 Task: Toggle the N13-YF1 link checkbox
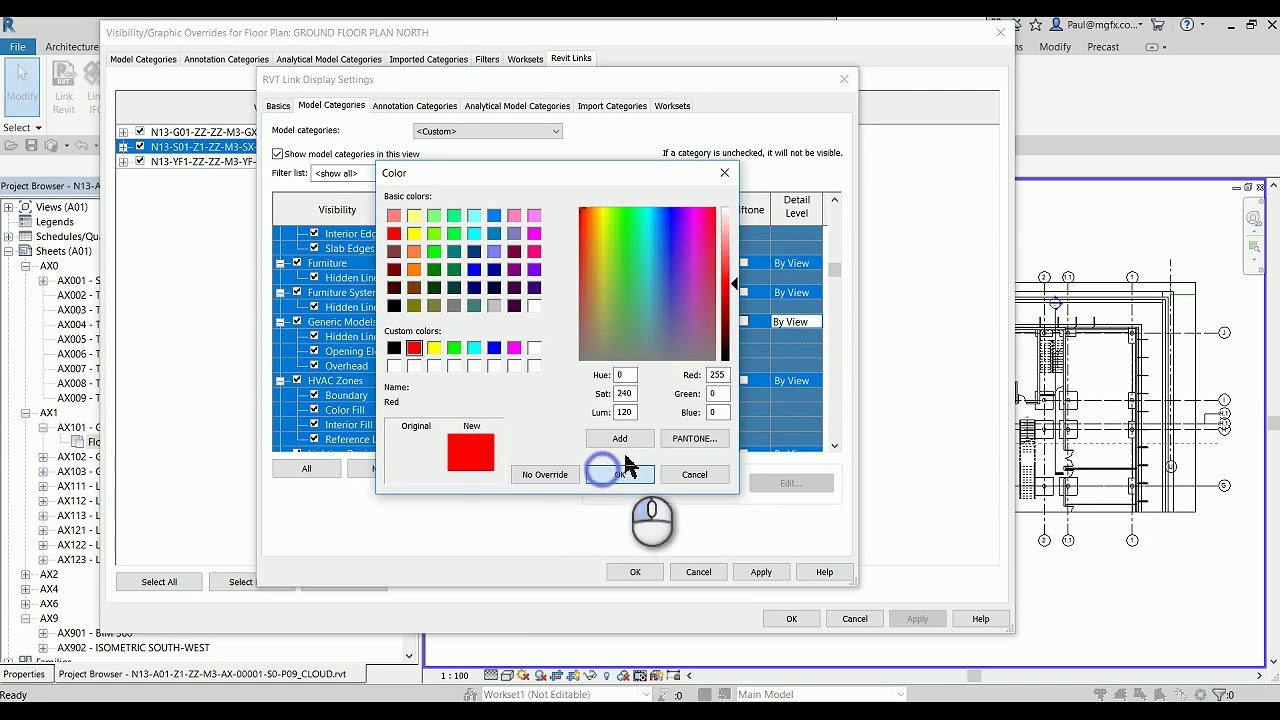click(140, 161)
